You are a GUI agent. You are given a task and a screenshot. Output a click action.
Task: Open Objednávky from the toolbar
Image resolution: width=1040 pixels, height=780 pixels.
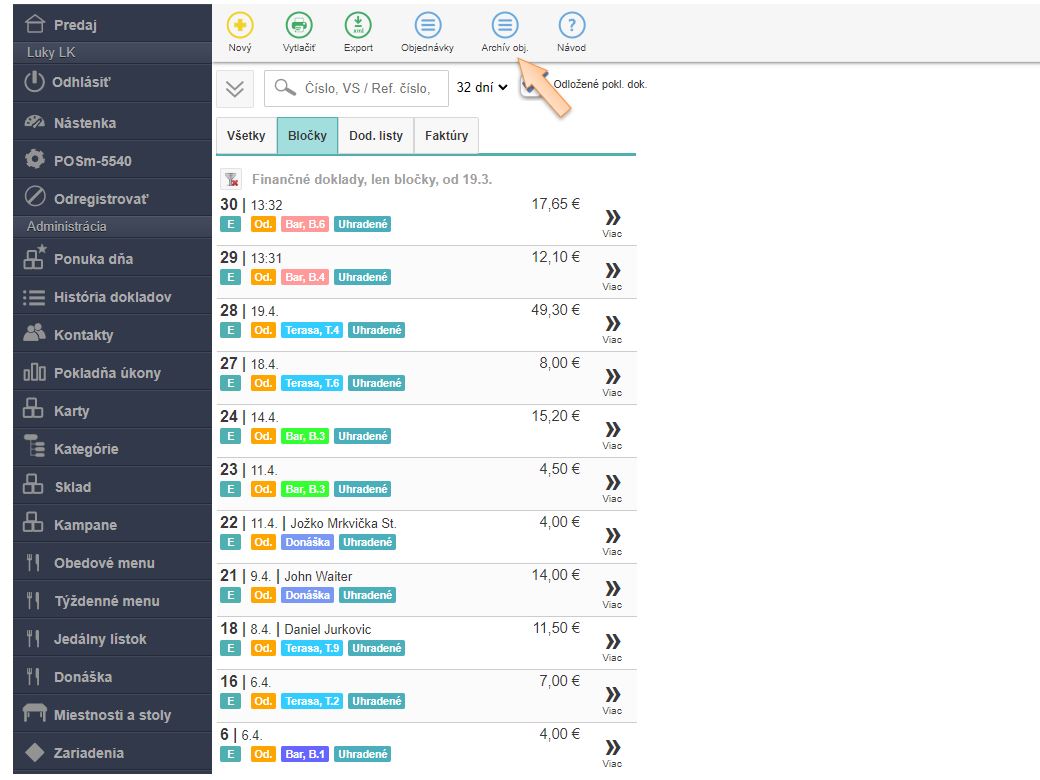(x=427, y=26)
